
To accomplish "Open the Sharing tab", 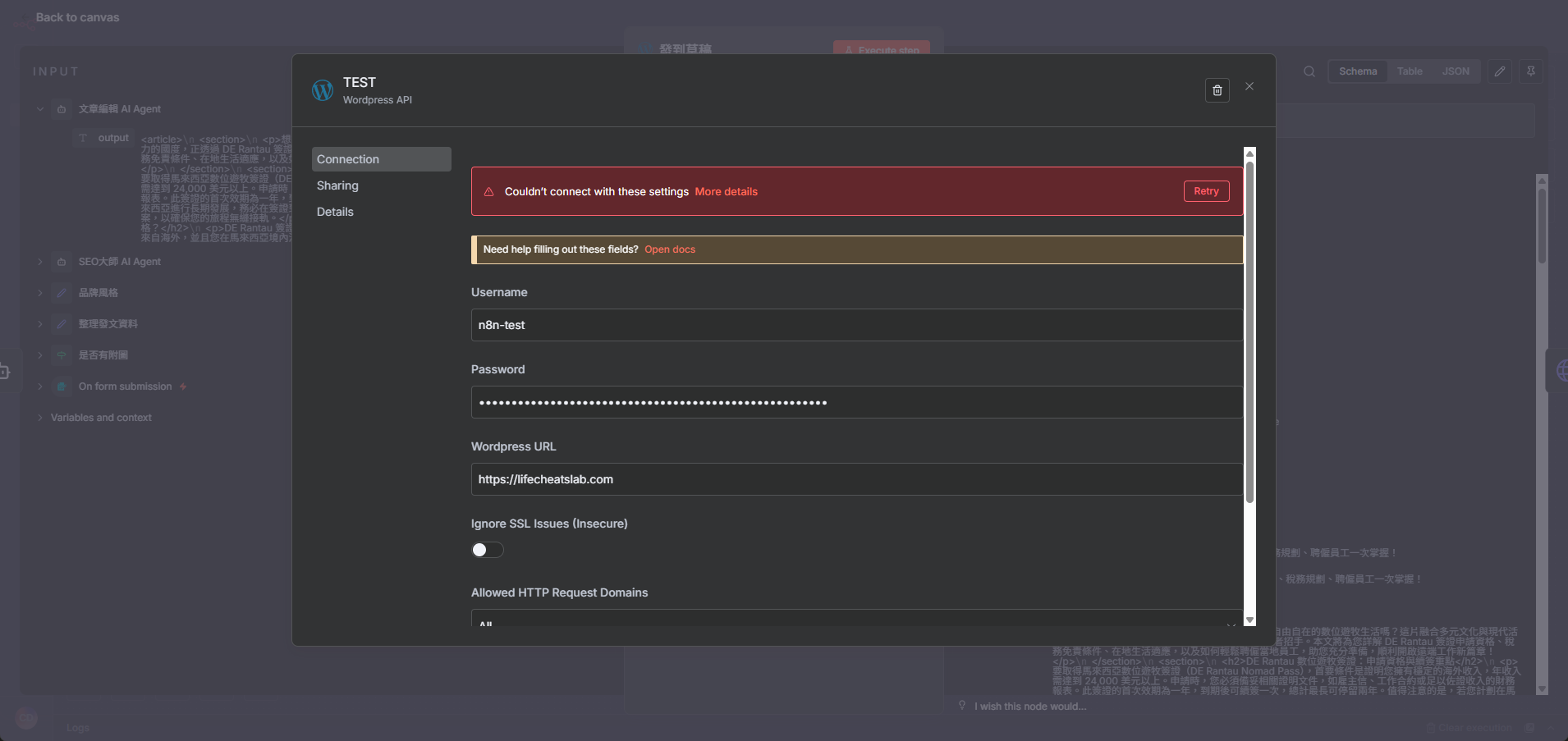I will click(337, 185).
